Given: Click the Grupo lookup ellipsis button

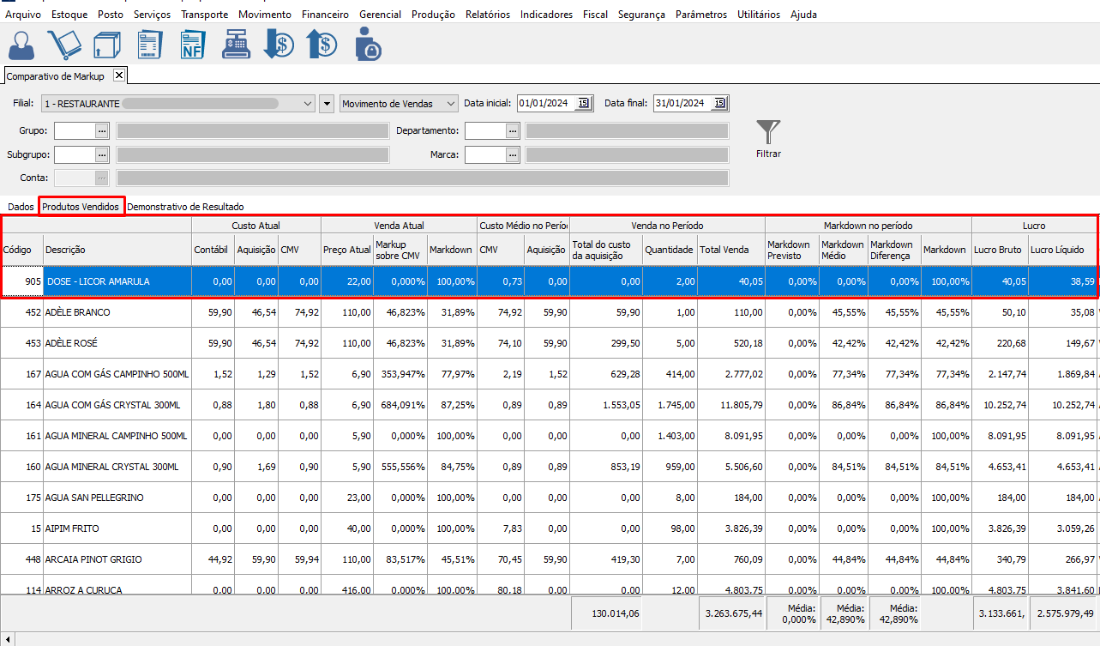Looking at the screenshot, I should [101, 131].
